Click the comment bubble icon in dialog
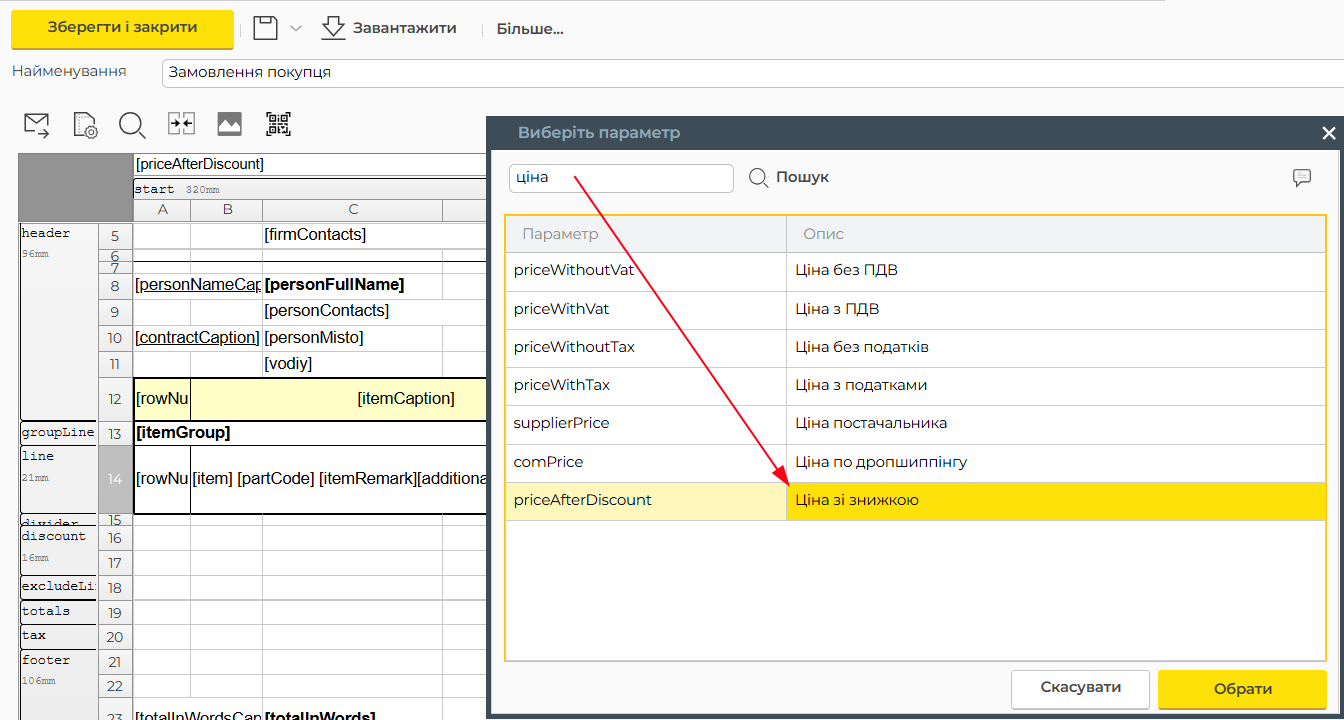Image resolution: width=1344 pixels, height=720 pixels. pos(1302,177)
